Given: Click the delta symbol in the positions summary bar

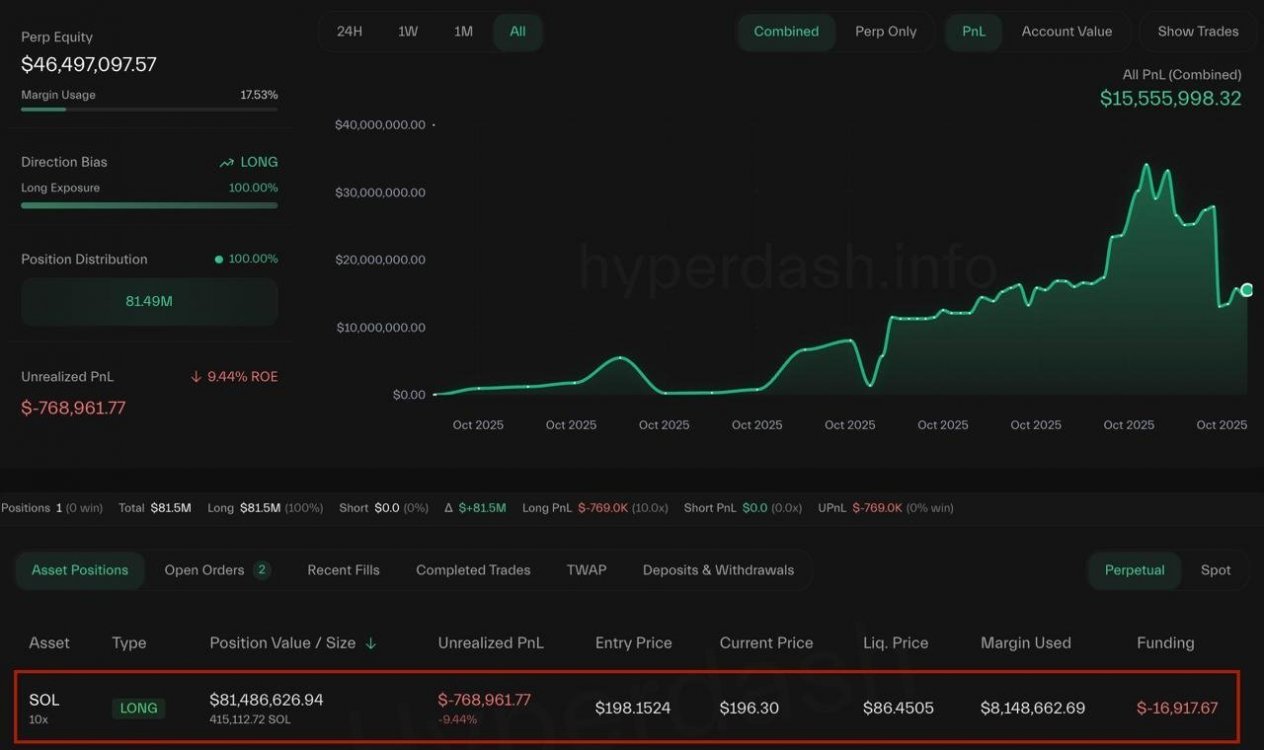Looking at the screenshot, I should [449, 508].
